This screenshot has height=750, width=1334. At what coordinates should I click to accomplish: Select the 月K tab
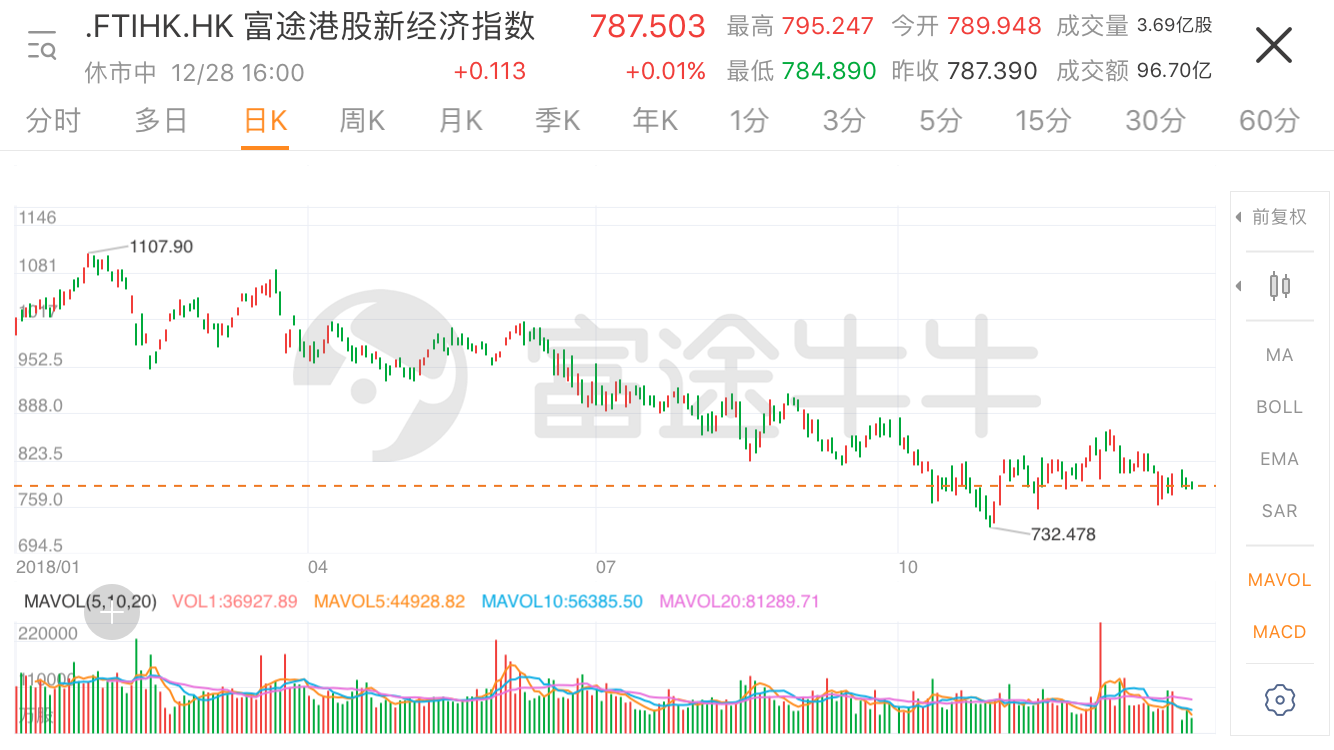460,121
